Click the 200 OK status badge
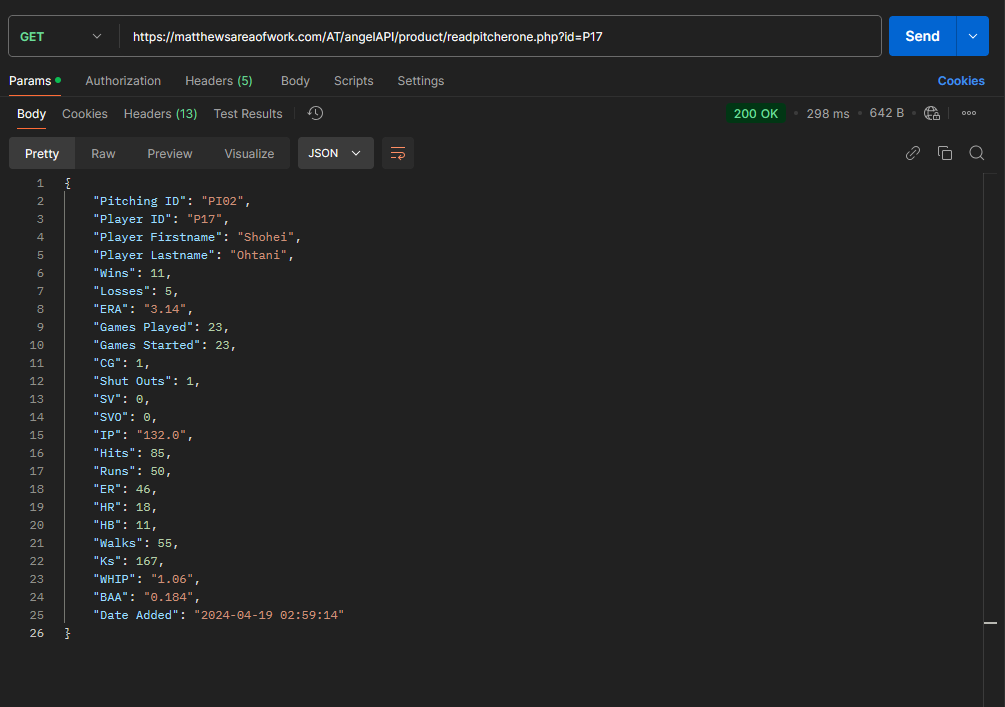1005x707 pixels. tap(756, 113)
